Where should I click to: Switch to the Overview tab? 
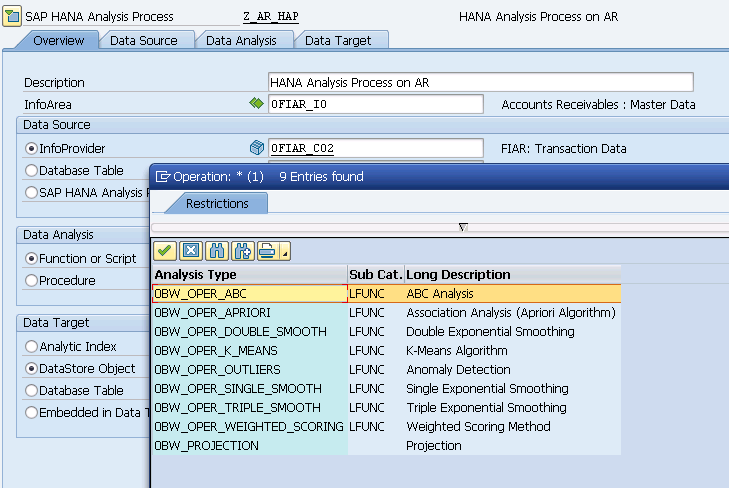pyautogui.click(x=59, y=40)
